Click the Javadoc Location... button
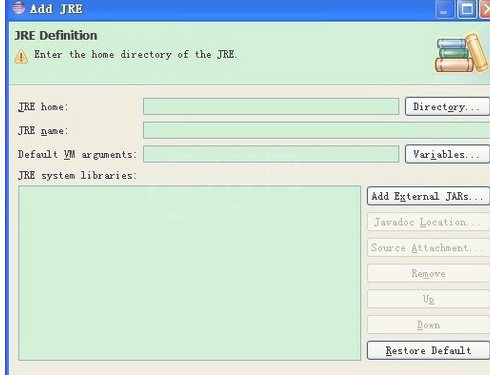The height and width of the screenshot is (375, 490). pyautogui.click(x=428, y=222)
